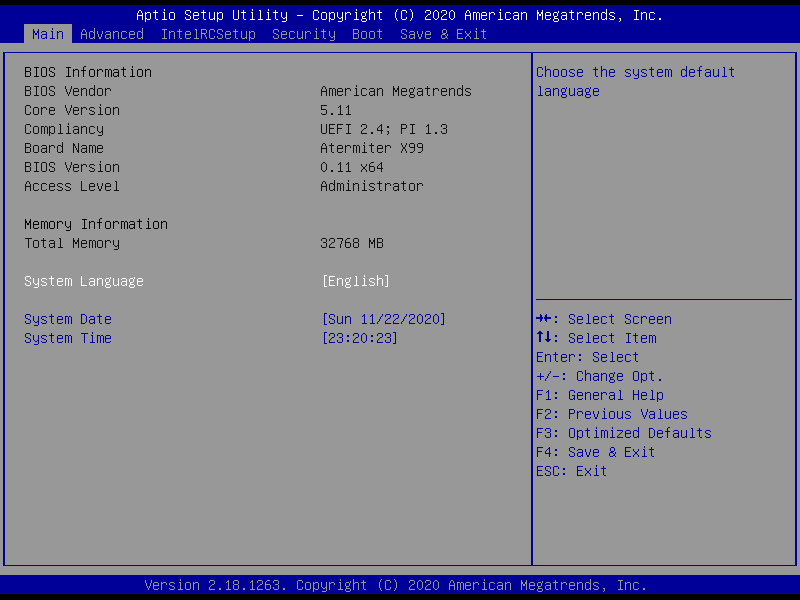Click the Compliancy label
The image size is (800, 600).
tap(64, 129)
